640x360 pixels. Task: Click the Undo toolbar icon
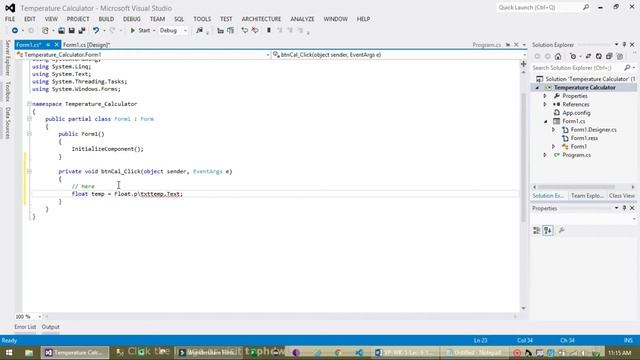[96, 31]
